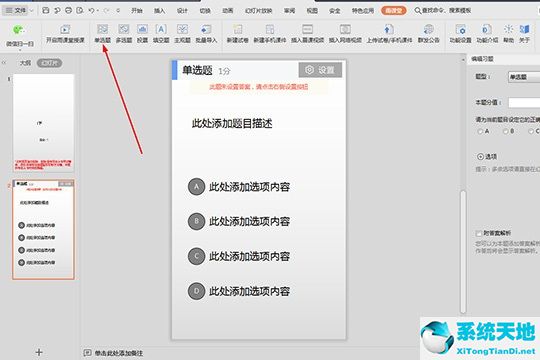Click 上传试卷/手机课件 upload button

point(389,34)
